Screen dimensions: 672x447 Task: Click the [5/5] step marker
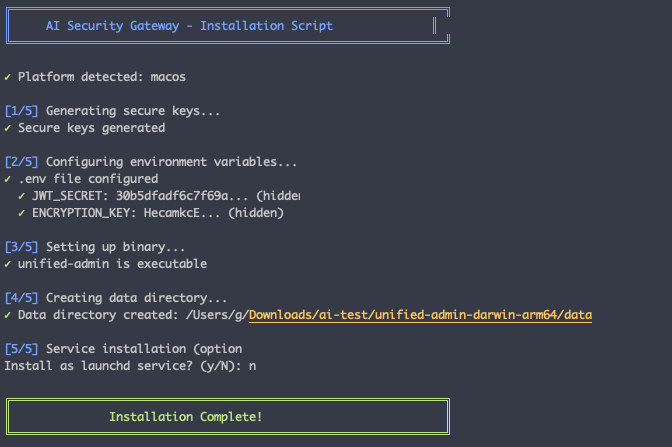(22, 349)
